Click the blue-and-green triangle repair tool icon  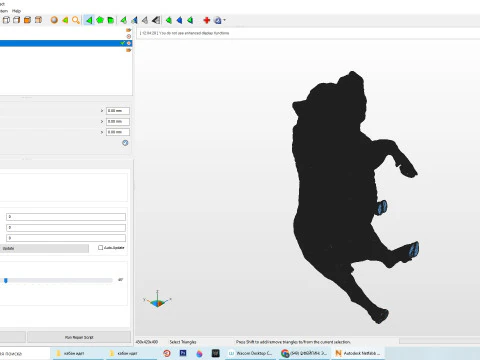(x=134, y=20)
